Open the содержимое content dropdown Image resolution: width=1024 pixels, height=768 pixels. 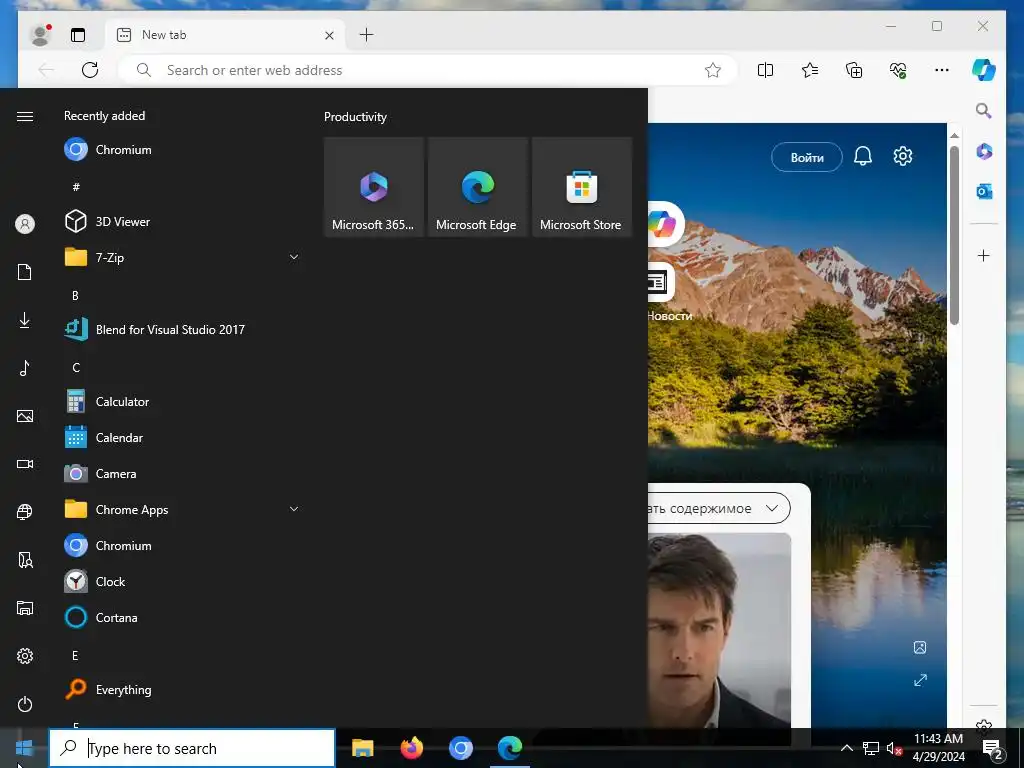718,508
